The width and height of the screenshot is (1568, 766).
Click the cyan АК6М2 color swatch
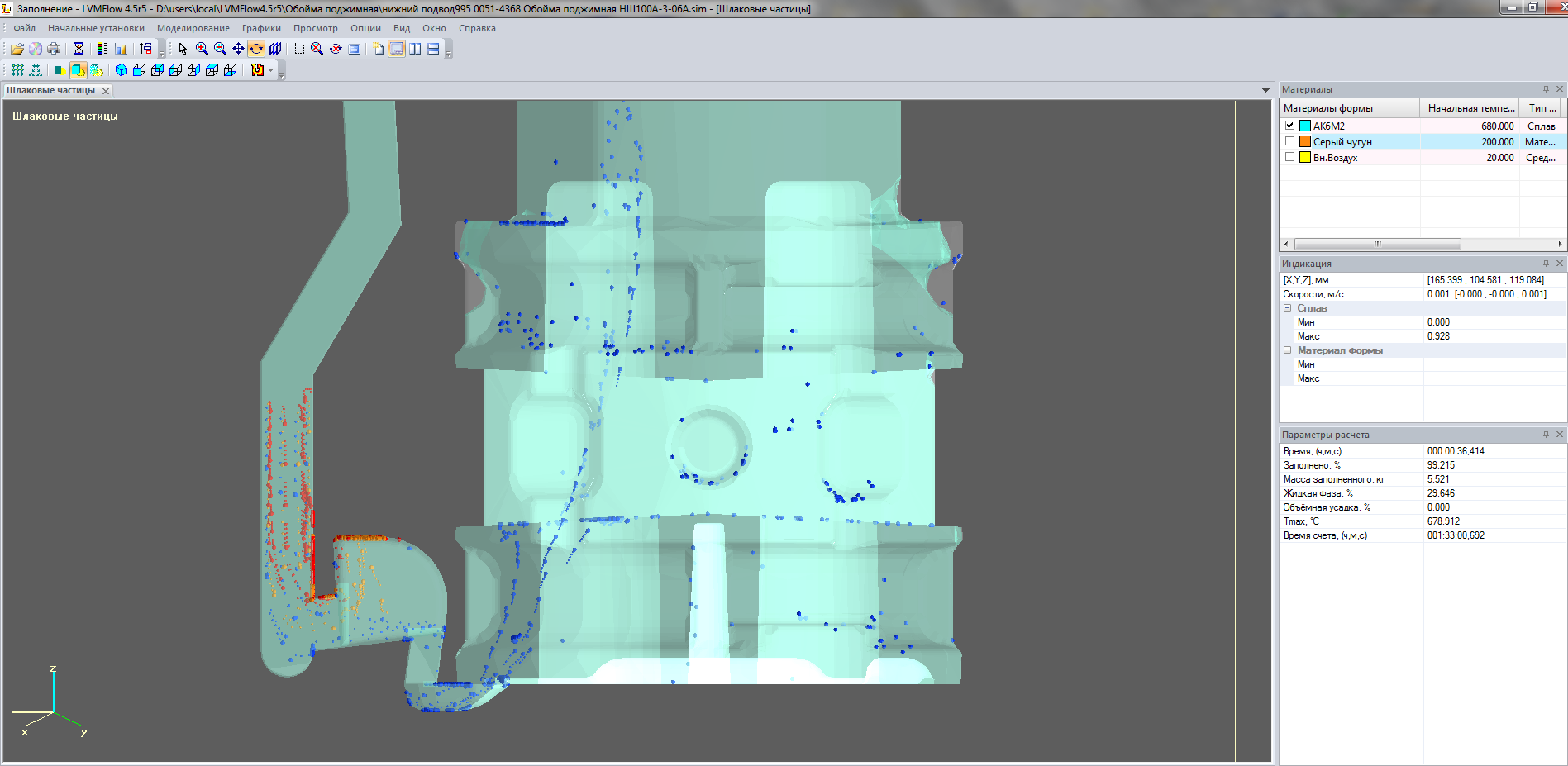[x=1305, y=126]
